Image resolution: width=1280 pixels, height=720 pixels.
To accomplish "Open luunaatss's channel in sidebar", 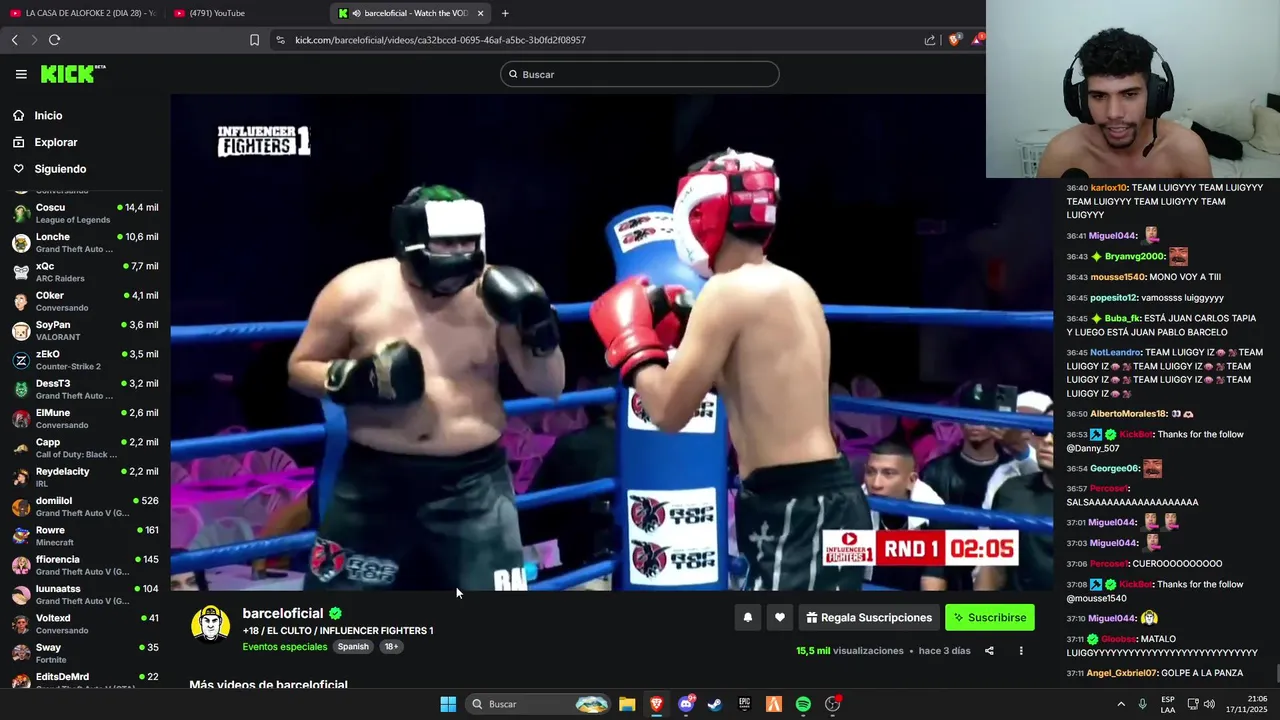I will pos(85,595).
